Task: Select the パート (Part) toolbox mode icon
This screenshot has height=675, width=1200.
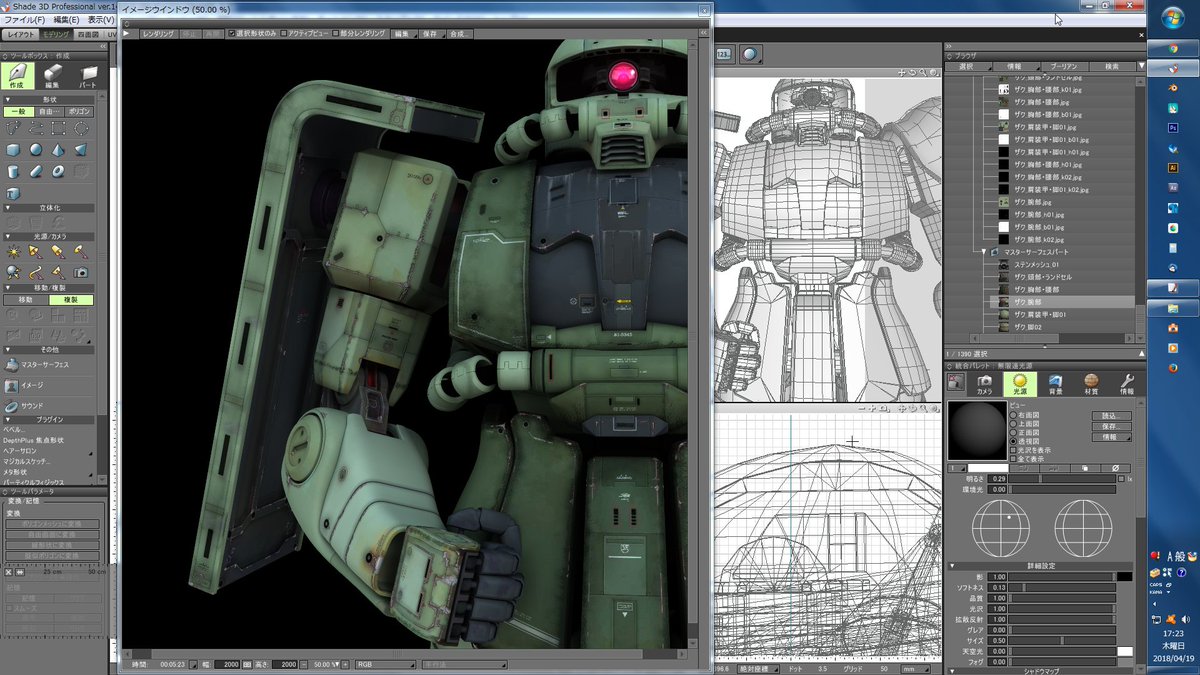Action: click(88, 76)
